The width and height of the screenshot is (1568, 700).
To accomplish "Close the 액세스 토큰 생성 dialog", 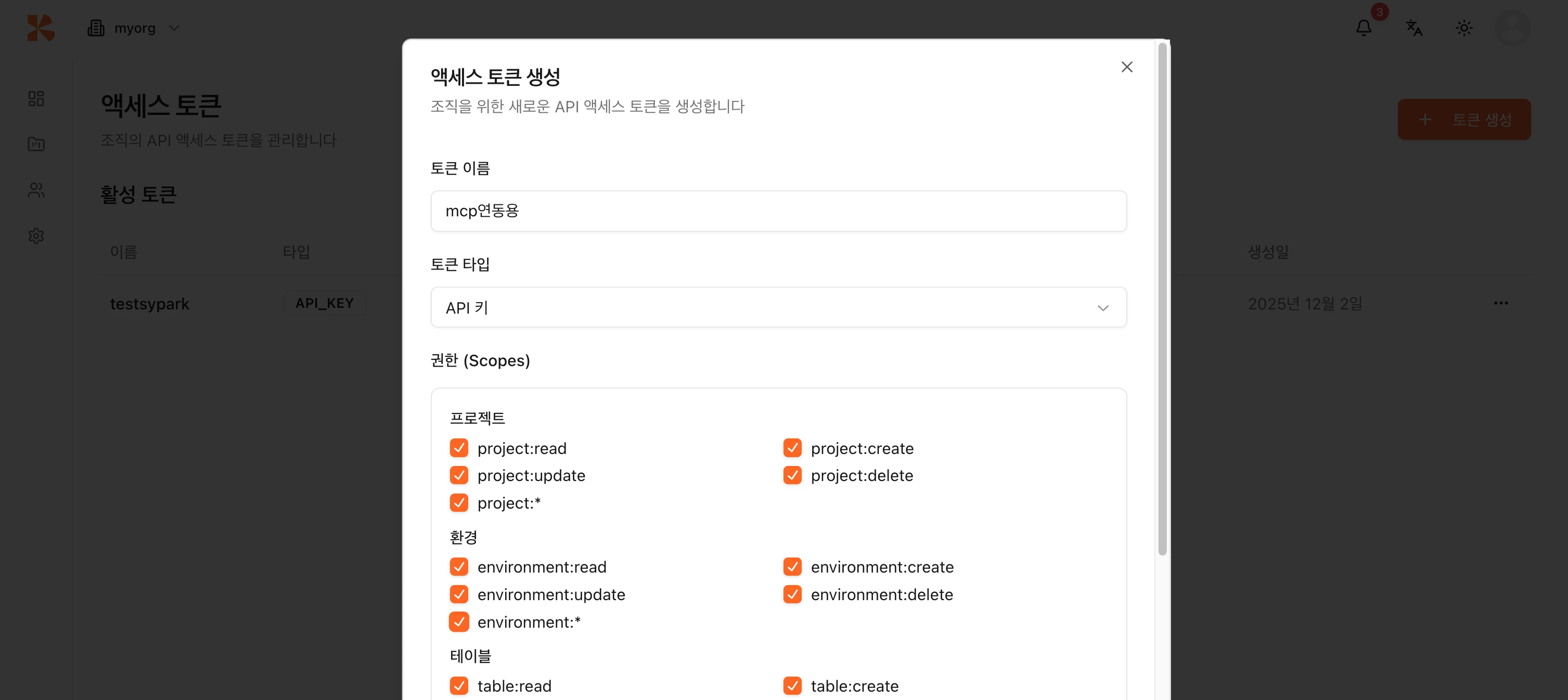I will coord(1127,67).
